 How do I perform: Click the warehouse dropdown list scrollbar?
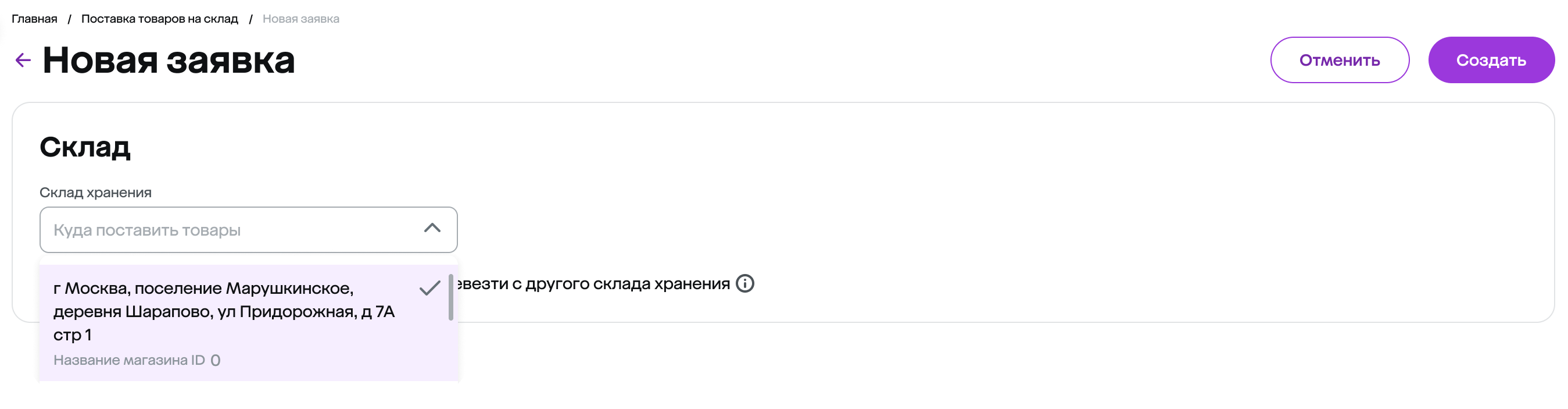click(450, 297)
